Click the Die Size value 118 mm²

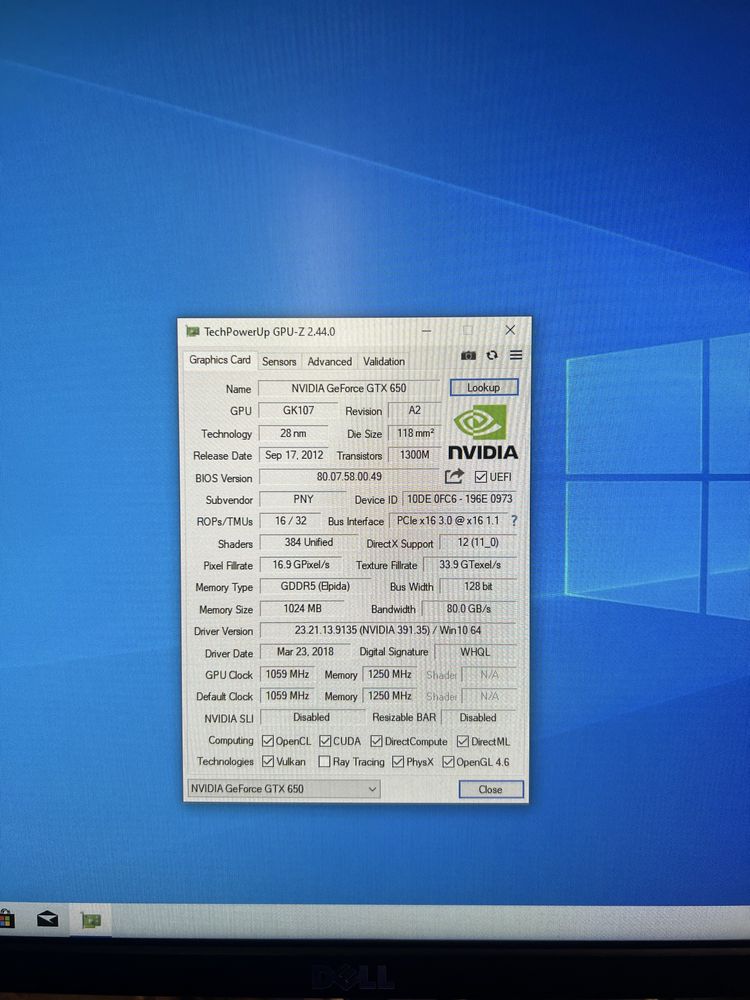tap(415, 433)
